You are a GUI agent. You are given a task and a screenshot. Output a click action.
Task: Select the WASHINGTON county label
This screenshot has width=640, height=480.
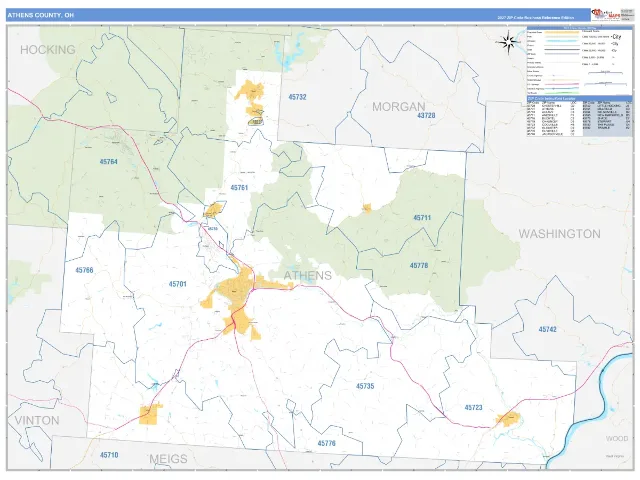559,234
